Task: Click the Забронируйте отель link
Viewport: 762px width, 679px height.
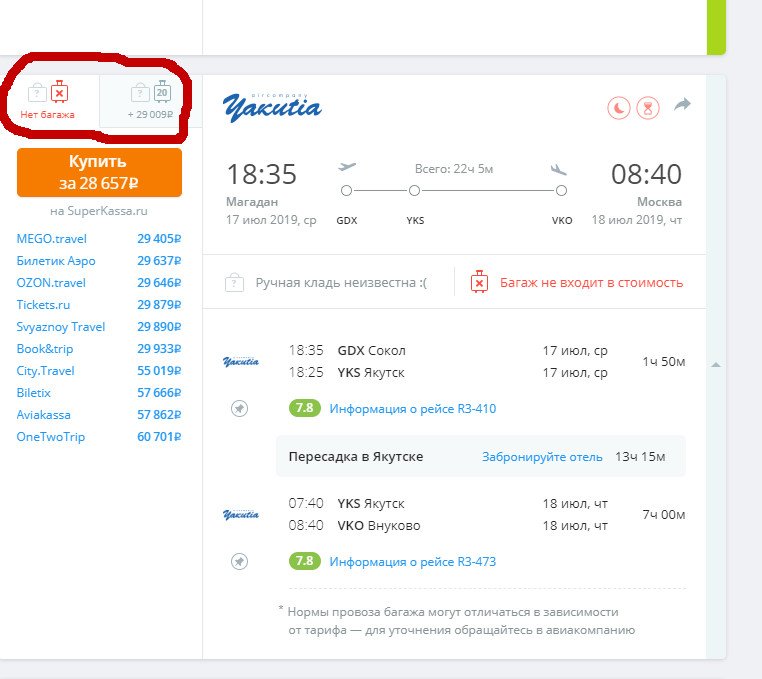Action: point(542,457)
